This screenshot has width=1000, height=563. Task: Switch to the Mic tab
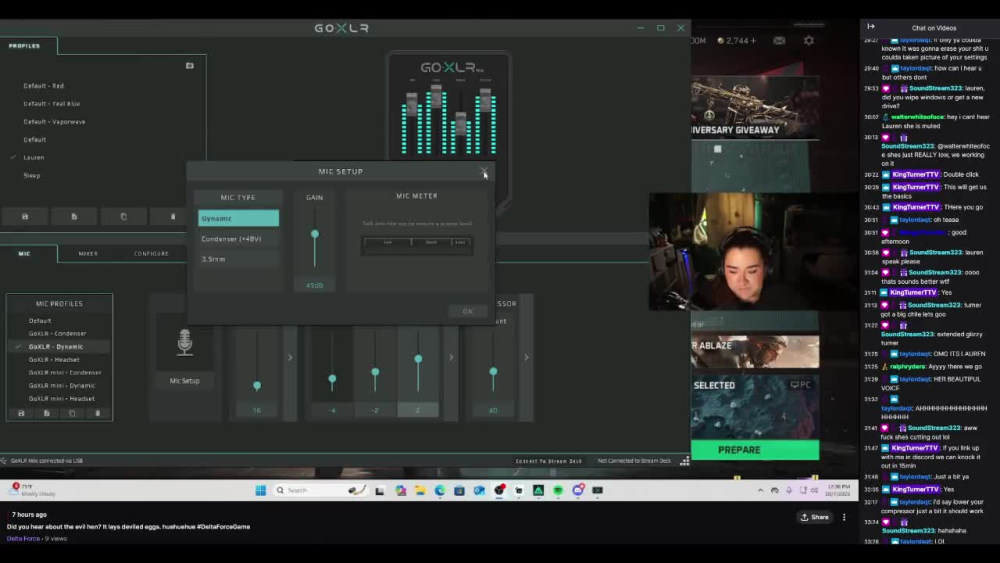24,254
